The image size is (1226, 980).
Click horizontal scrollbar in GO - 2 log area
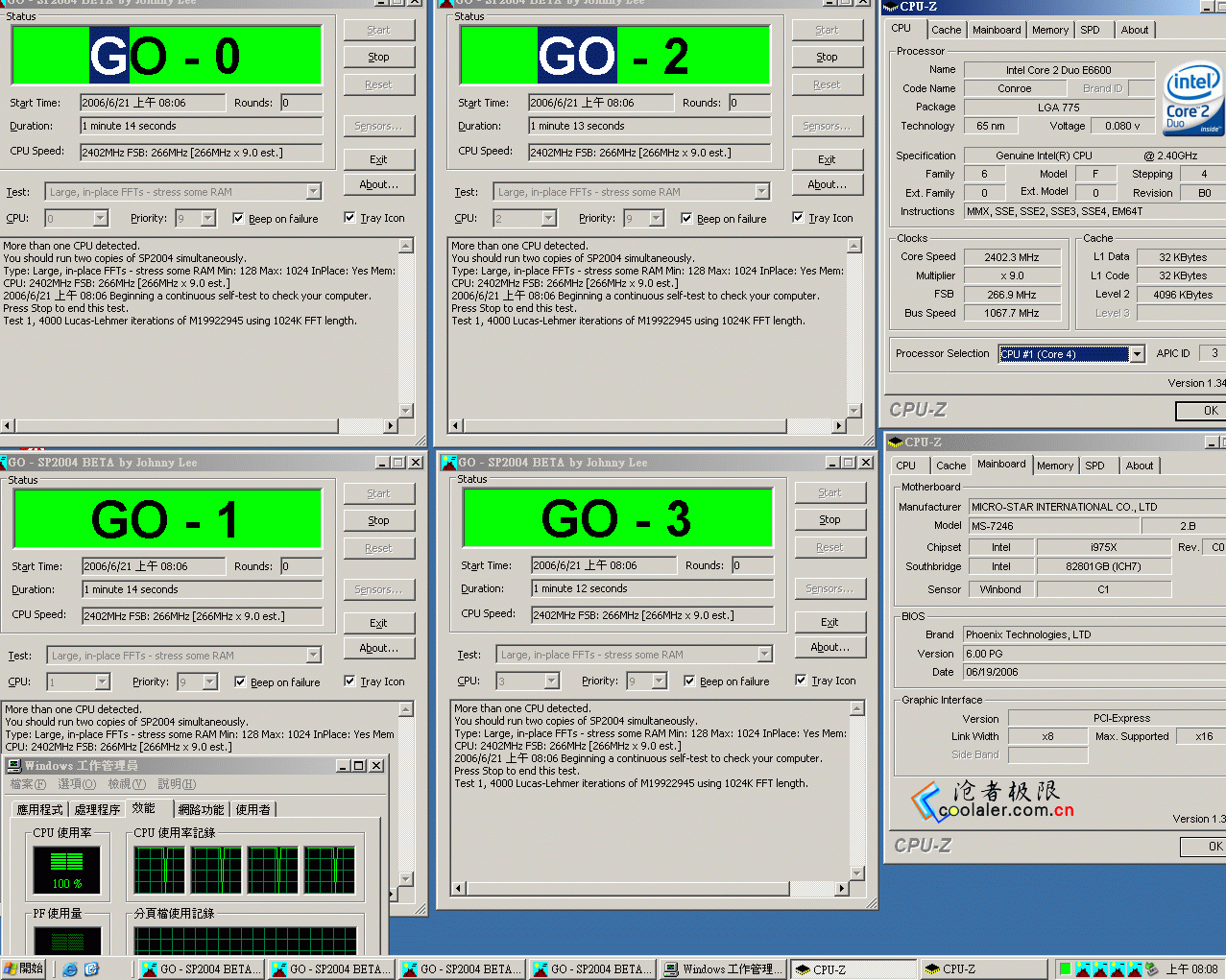pos(648,425)
